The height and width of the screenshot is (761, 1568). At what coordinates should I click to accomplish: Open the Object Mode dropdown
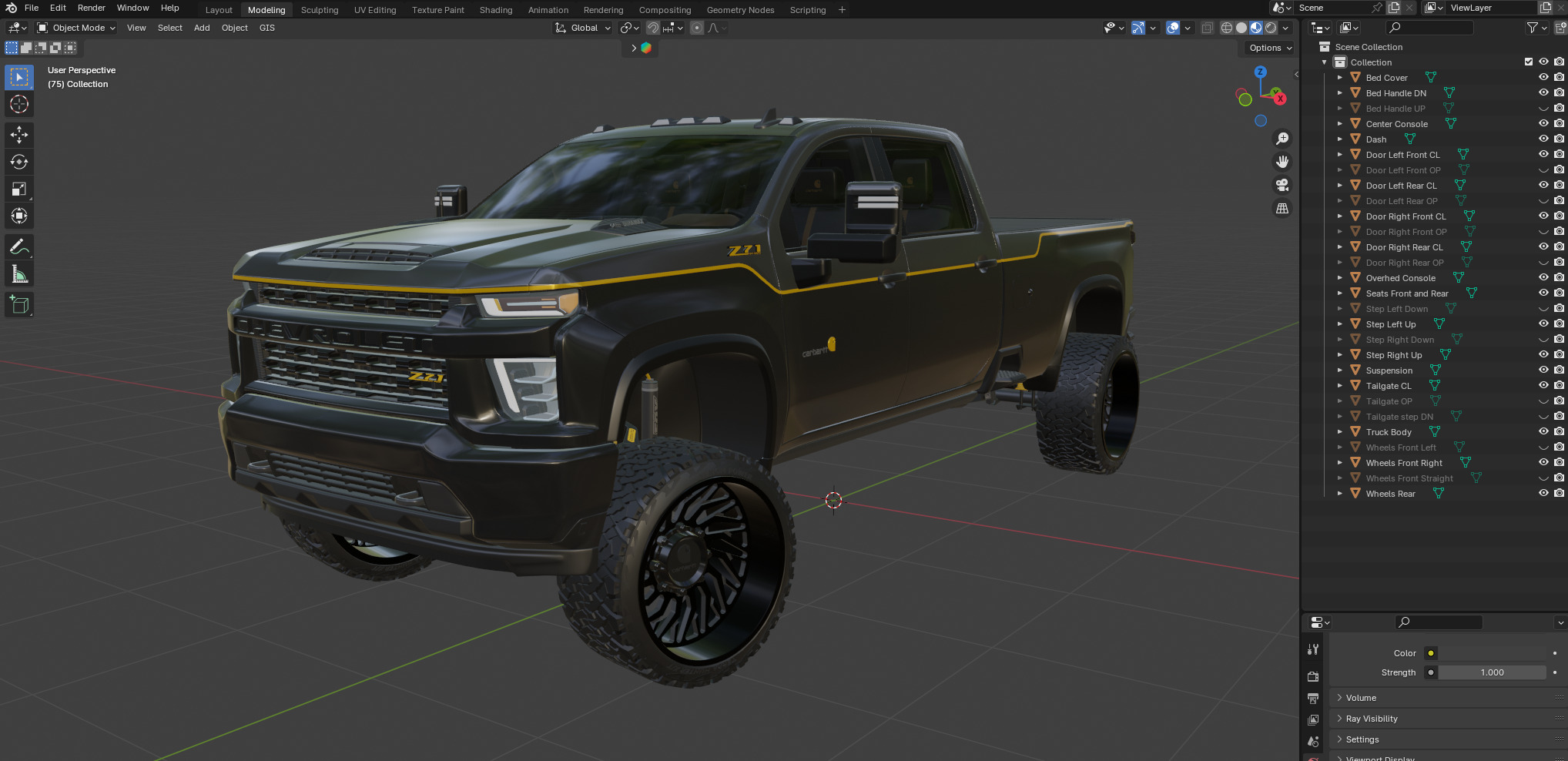[x=76, y=28]
